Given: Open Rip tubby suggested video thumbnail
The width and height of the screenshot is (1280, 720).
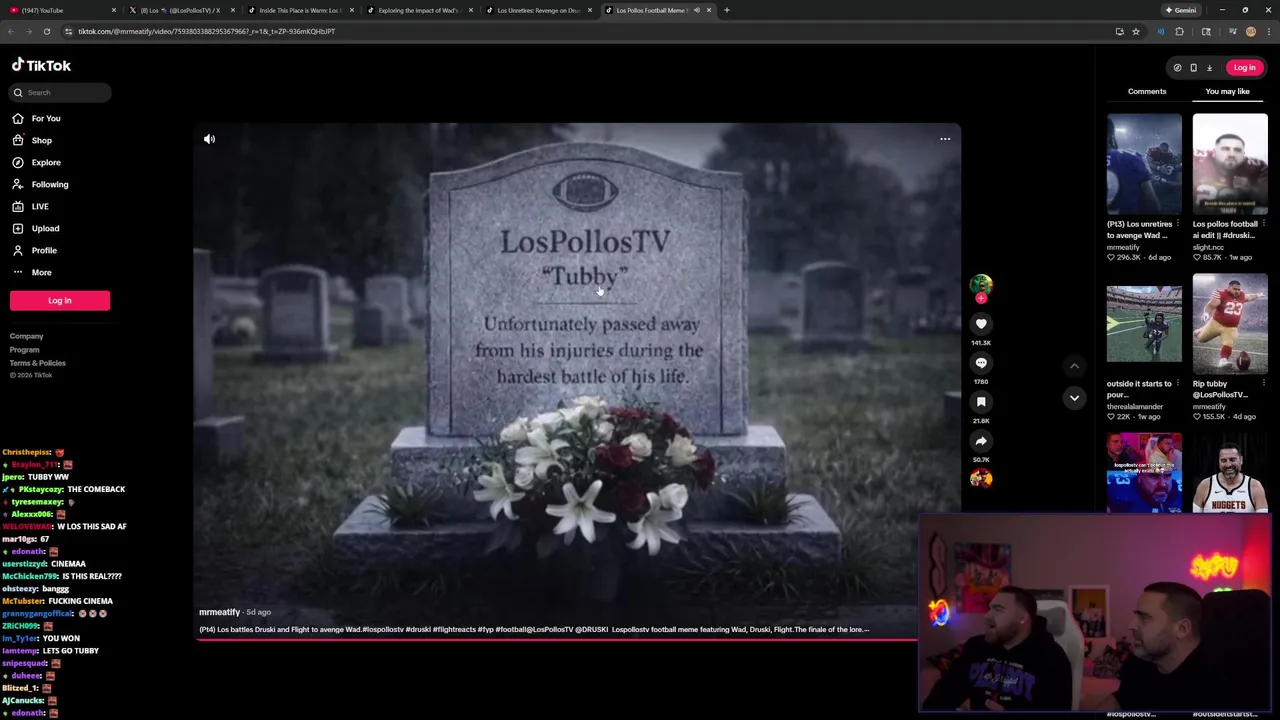Looking at the screenshot, I should [1230, 324].
